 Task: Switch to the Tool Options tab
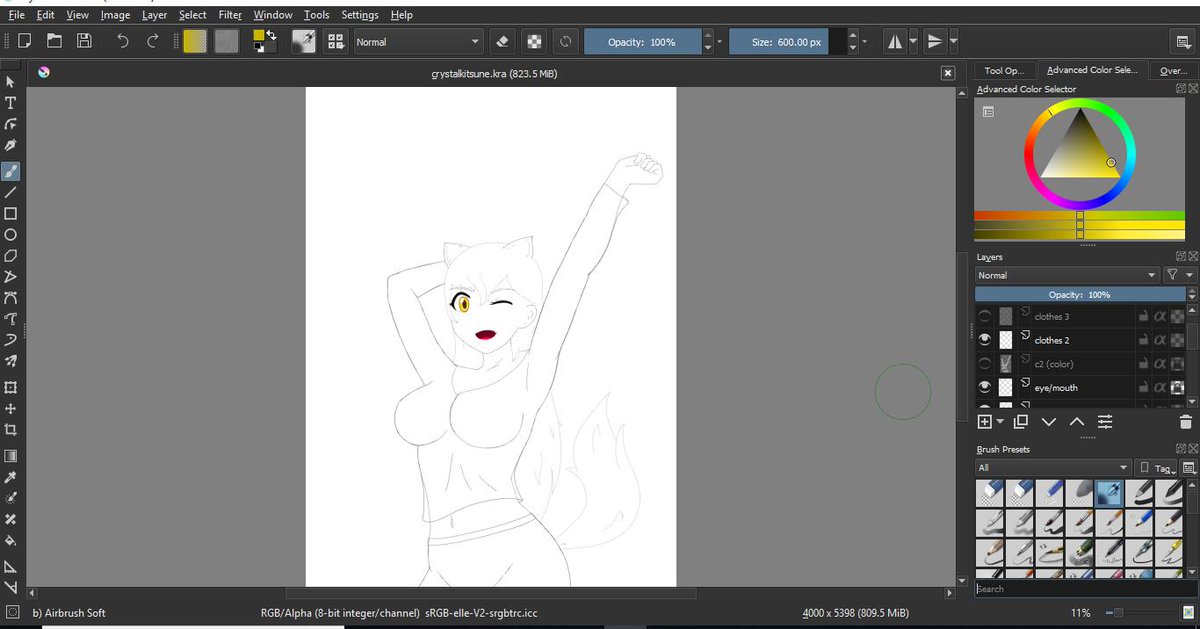1004,70
